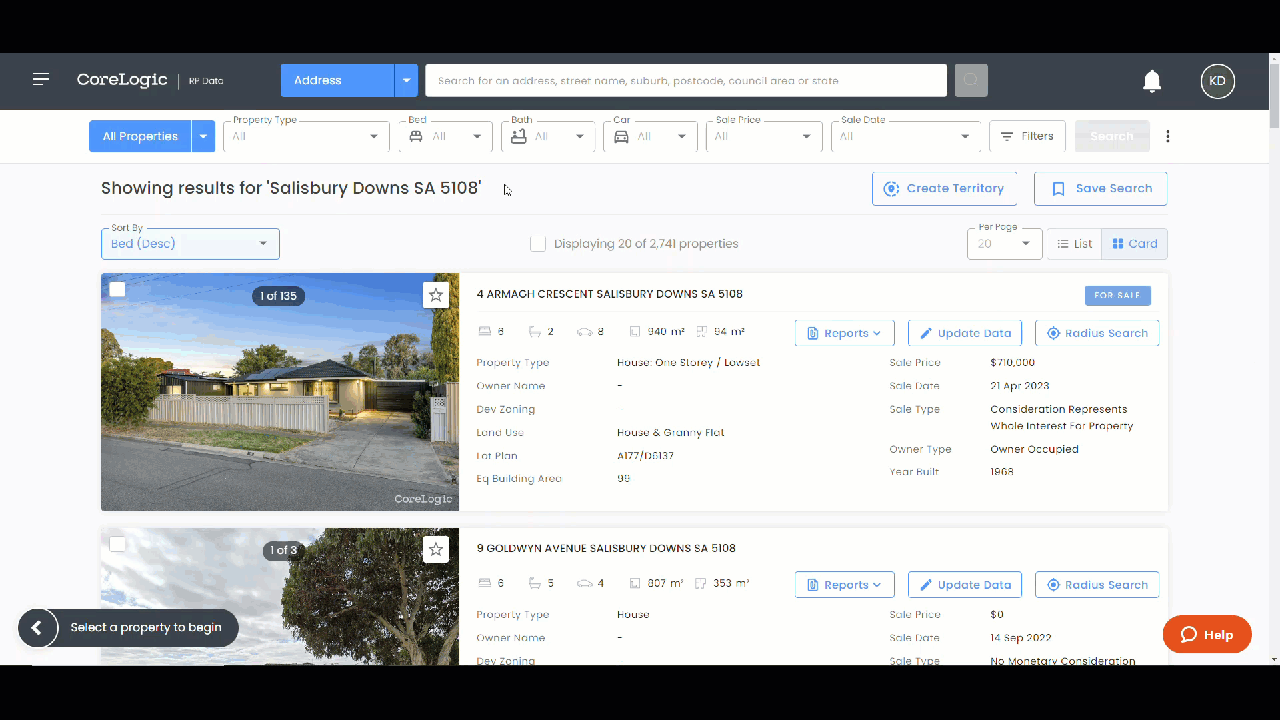Update Data for 4 Armagh Crescent
The height and width of the screenshot is (720, 1280).
pyautogui.click(x=965, y=333)
